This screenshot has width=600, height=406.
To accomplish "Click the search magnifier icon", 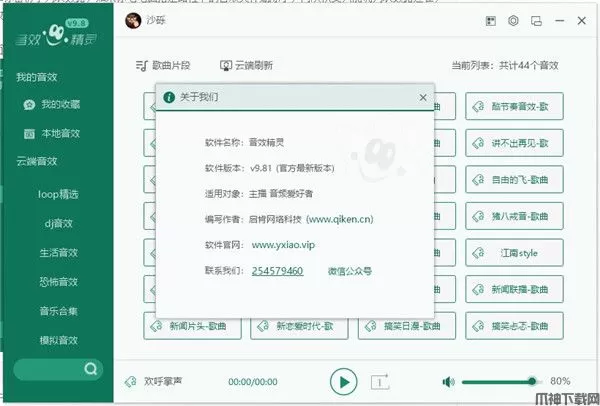I will pyautogui.click(x=91, y=369).
